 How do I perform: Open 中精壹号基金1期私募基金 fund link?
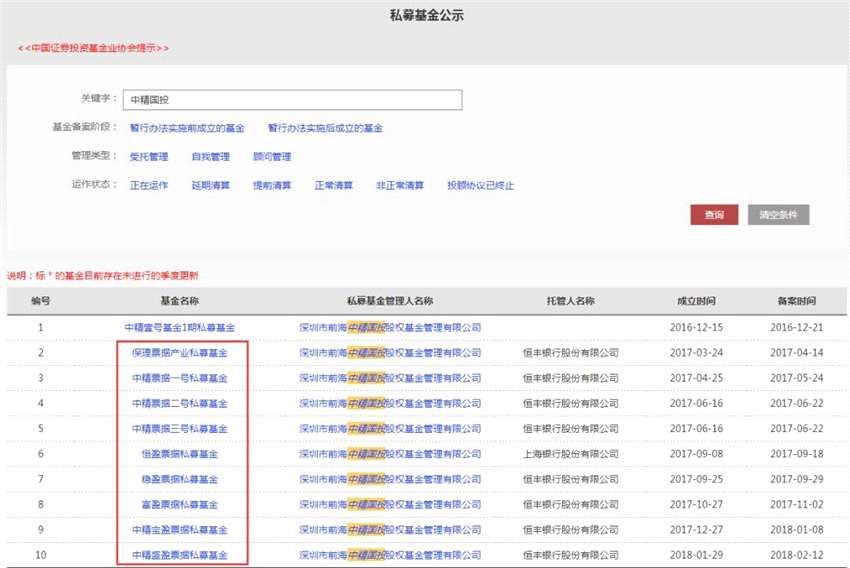[180, 327]
